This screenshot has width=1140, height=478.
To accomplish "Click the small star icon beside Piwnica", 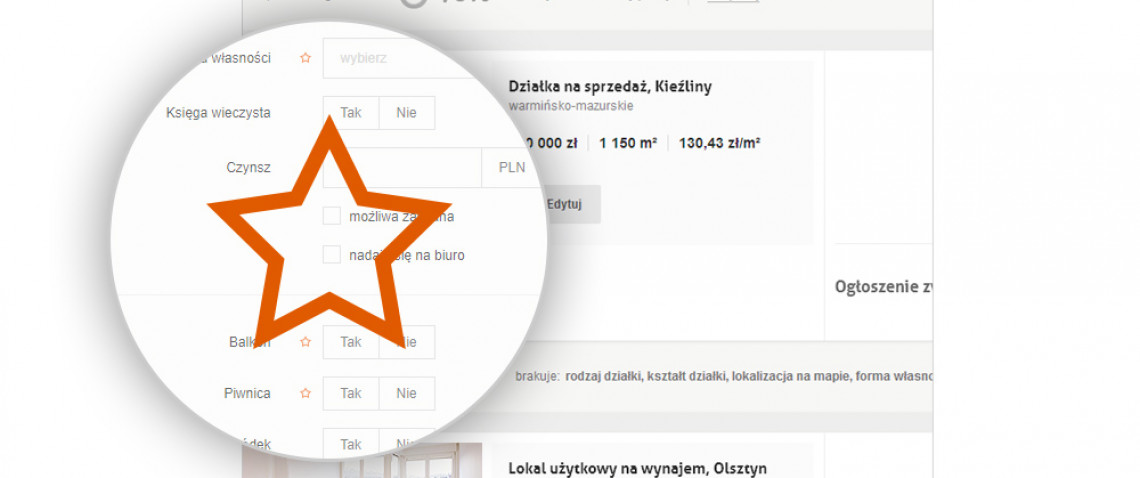I will 305,394.
